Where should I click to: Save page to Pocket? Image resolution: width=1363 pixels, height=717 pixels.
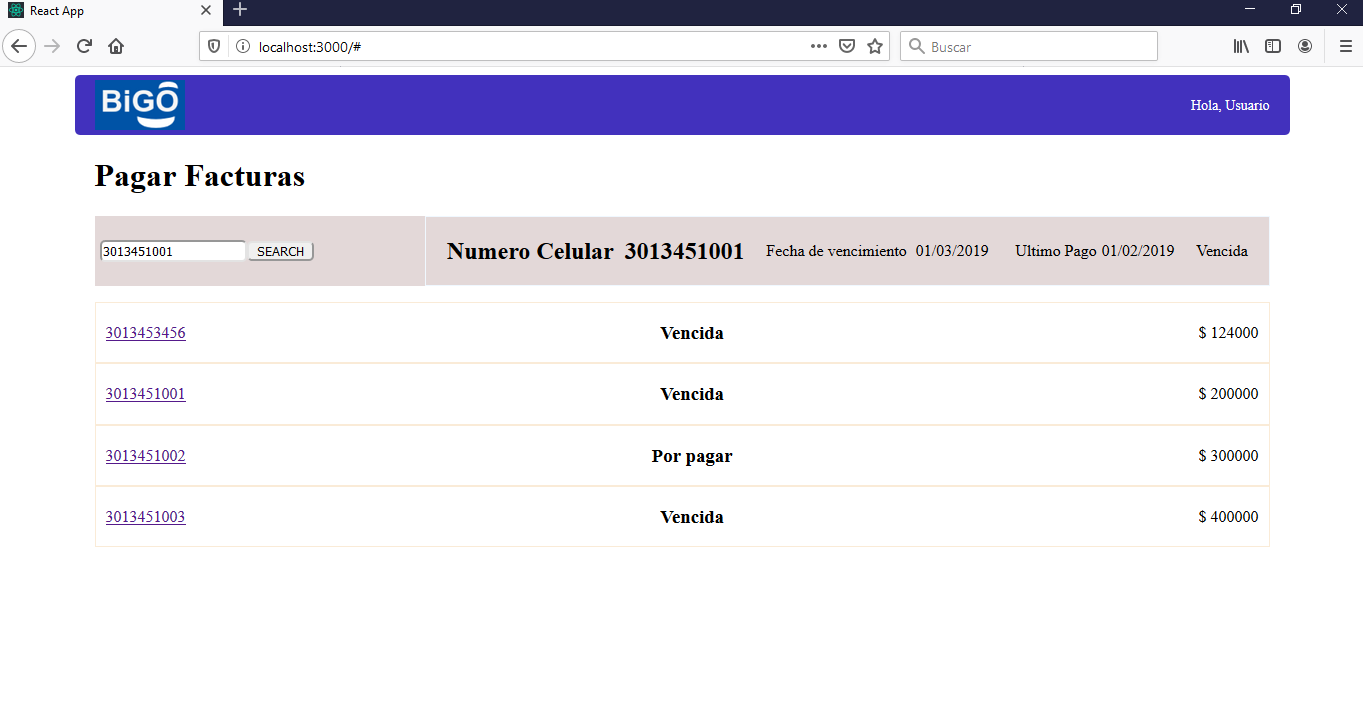[846, 46]
